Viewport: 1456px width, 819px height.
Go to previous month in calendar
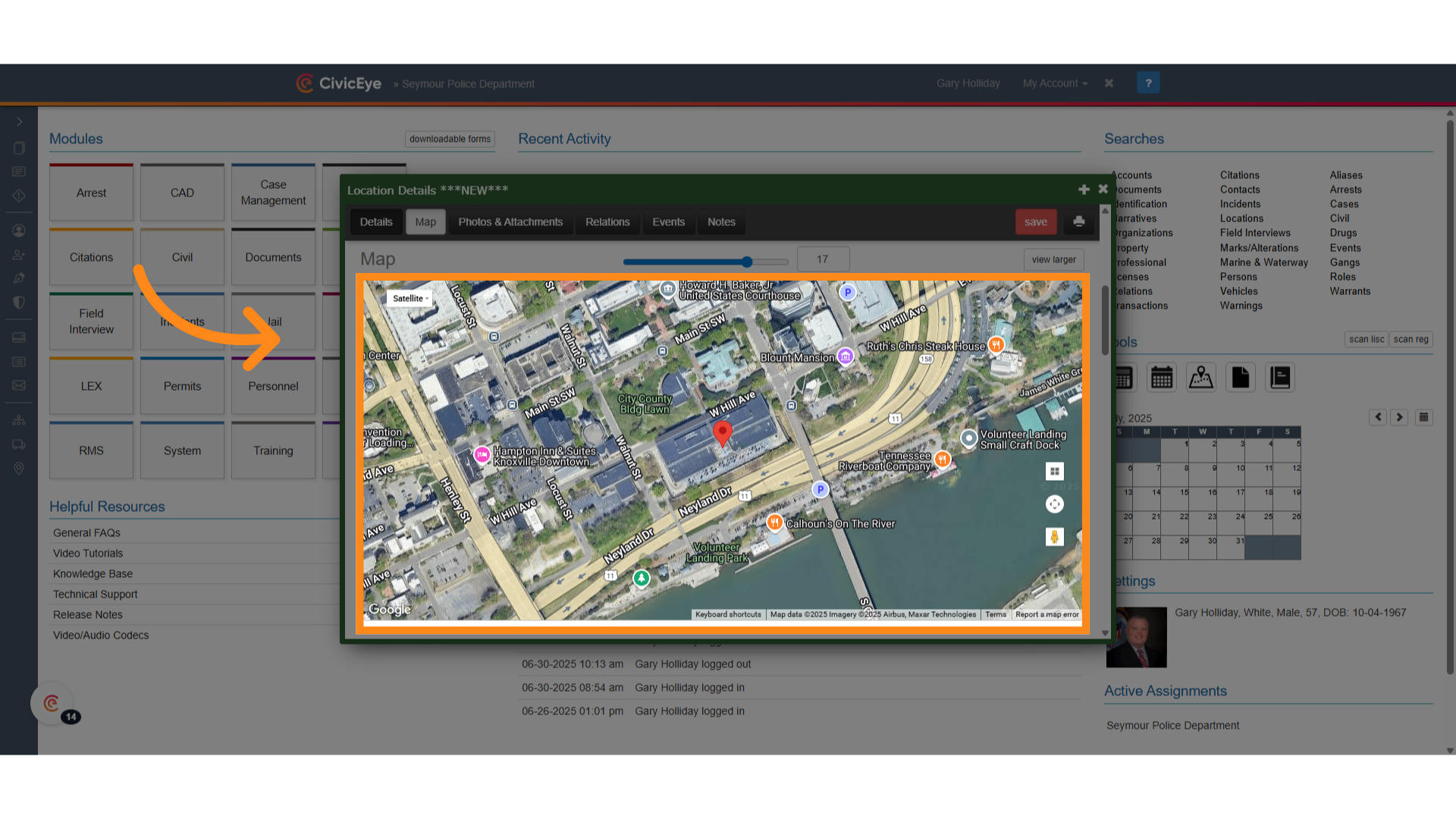pos(1378,417)
